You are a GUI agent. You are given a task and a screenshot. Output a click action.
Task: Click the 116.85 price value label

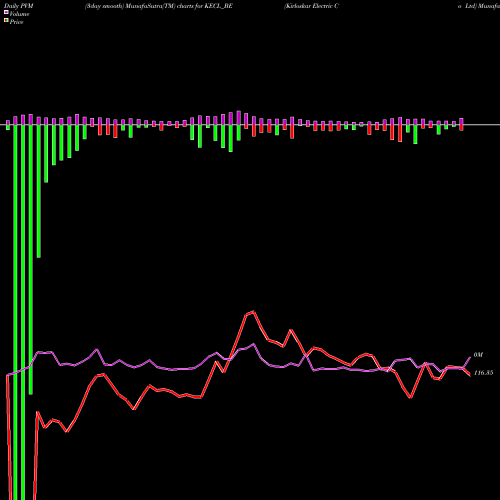point(483,373)
